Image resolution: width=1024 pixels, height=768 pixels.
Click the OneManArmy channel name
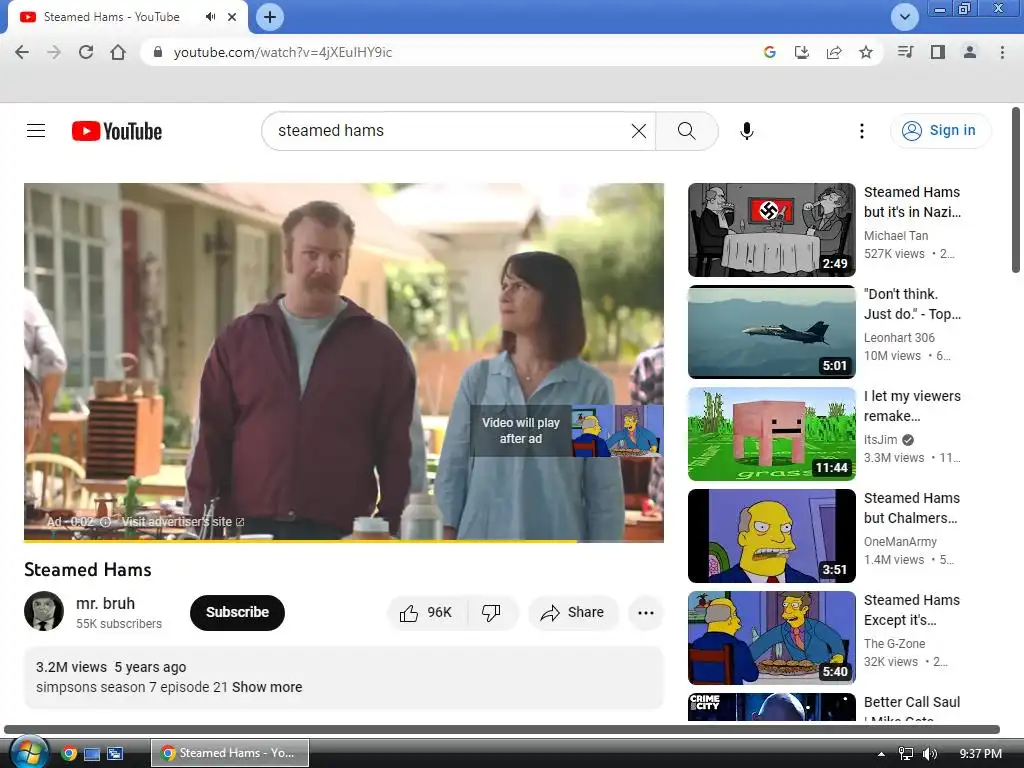[900, 541]
